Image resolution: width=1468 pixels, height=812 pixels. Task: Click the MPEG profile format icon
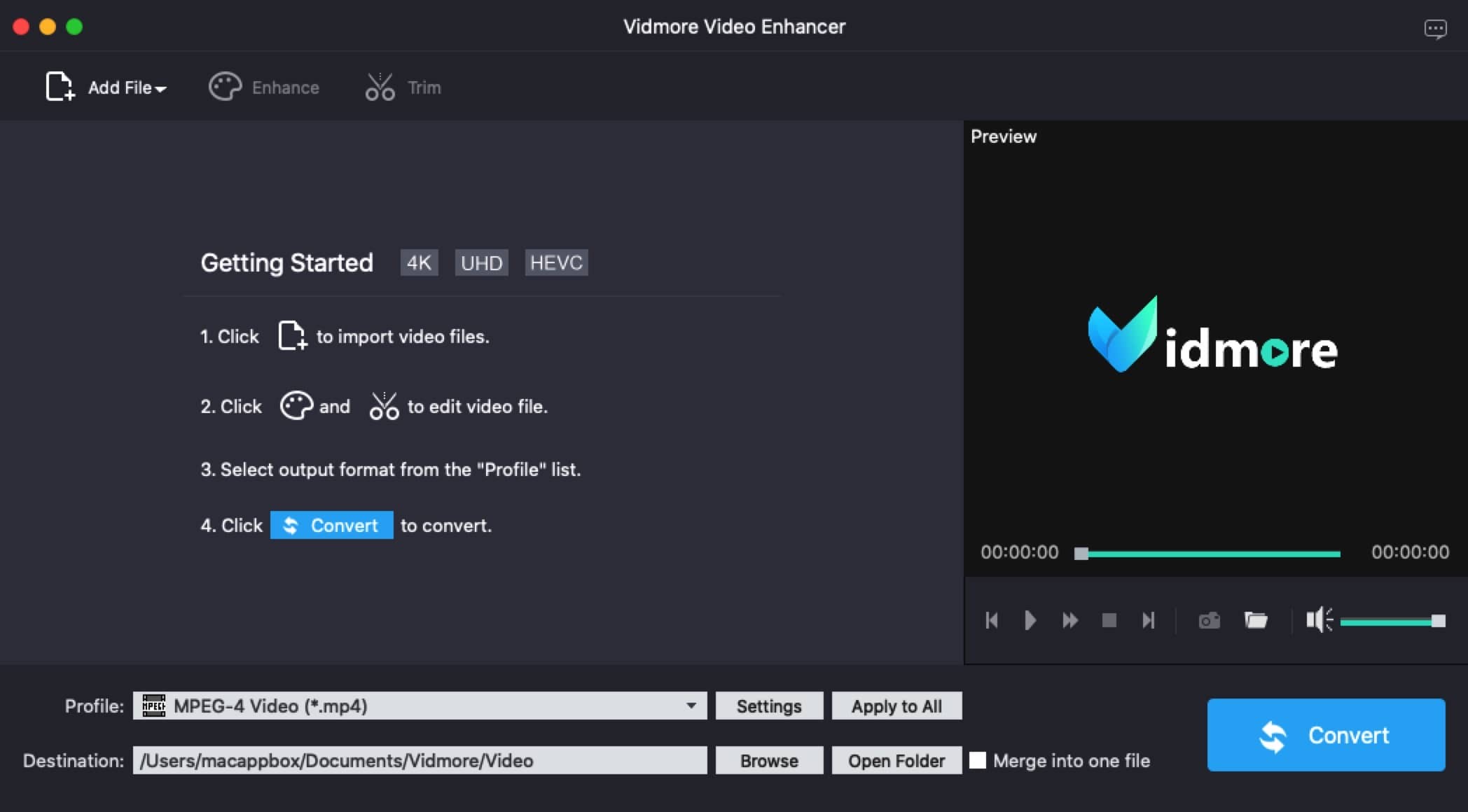[x=153, y=706]
